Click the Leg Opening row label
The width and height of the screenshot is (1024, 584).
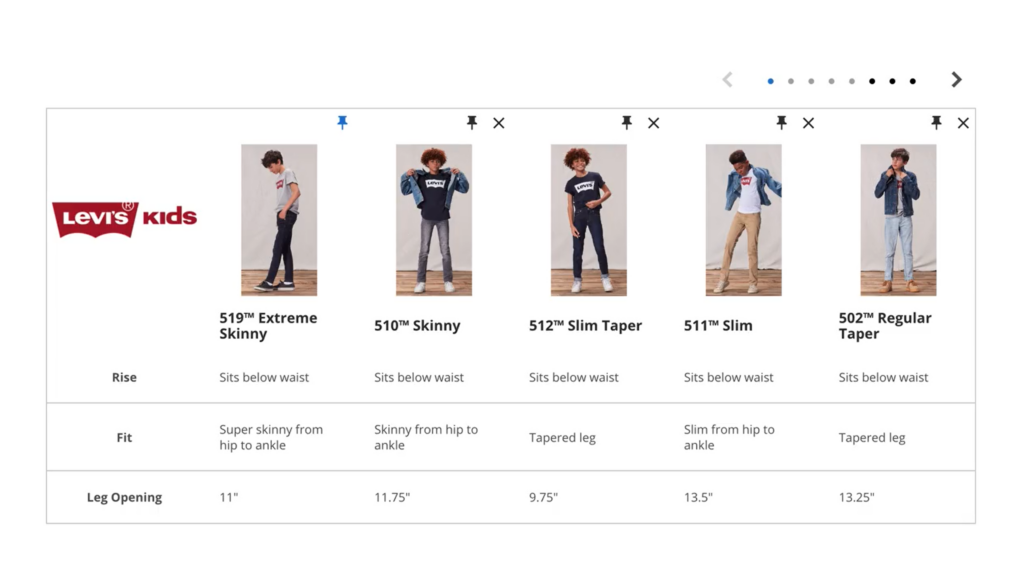(x=124, y=497)
